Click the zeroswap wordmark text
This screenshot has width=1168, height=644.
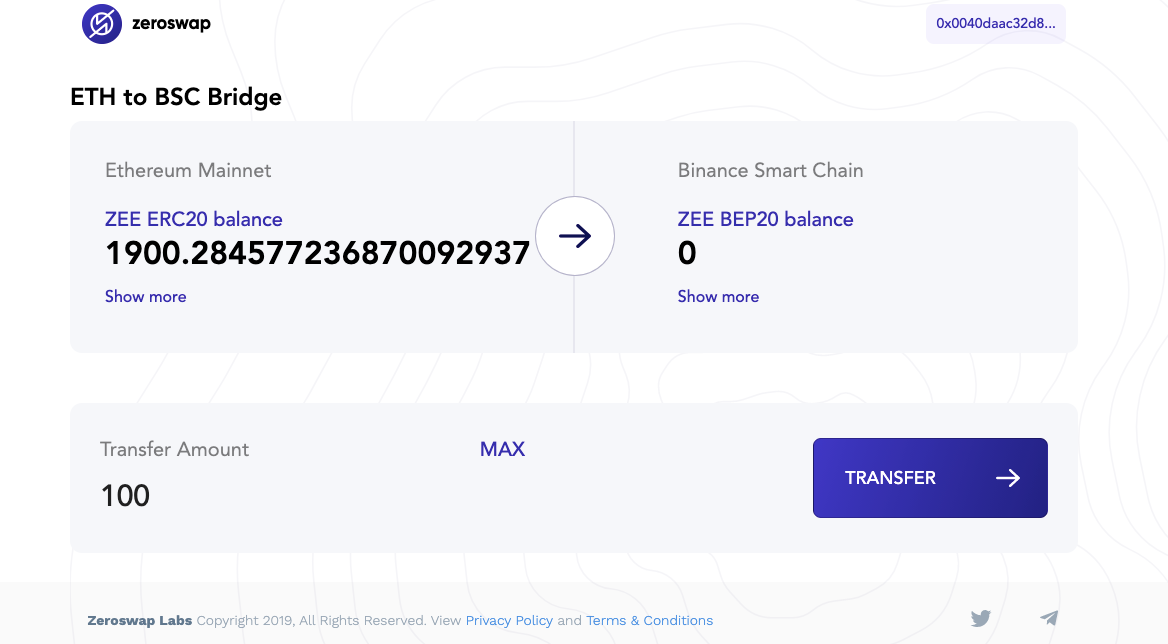point(171,24)
